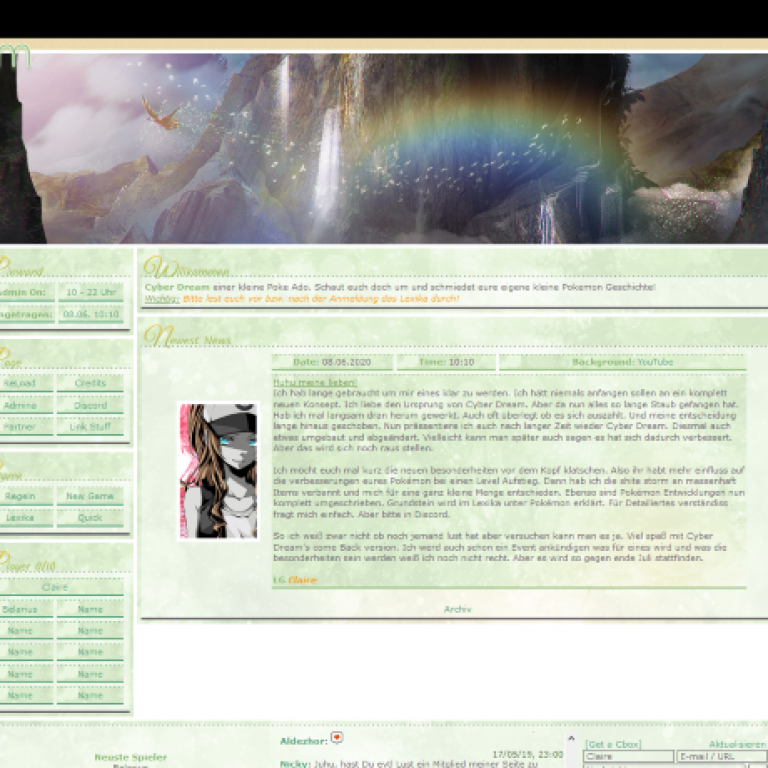Open the Link Stuff page

(x=90, y=427)
